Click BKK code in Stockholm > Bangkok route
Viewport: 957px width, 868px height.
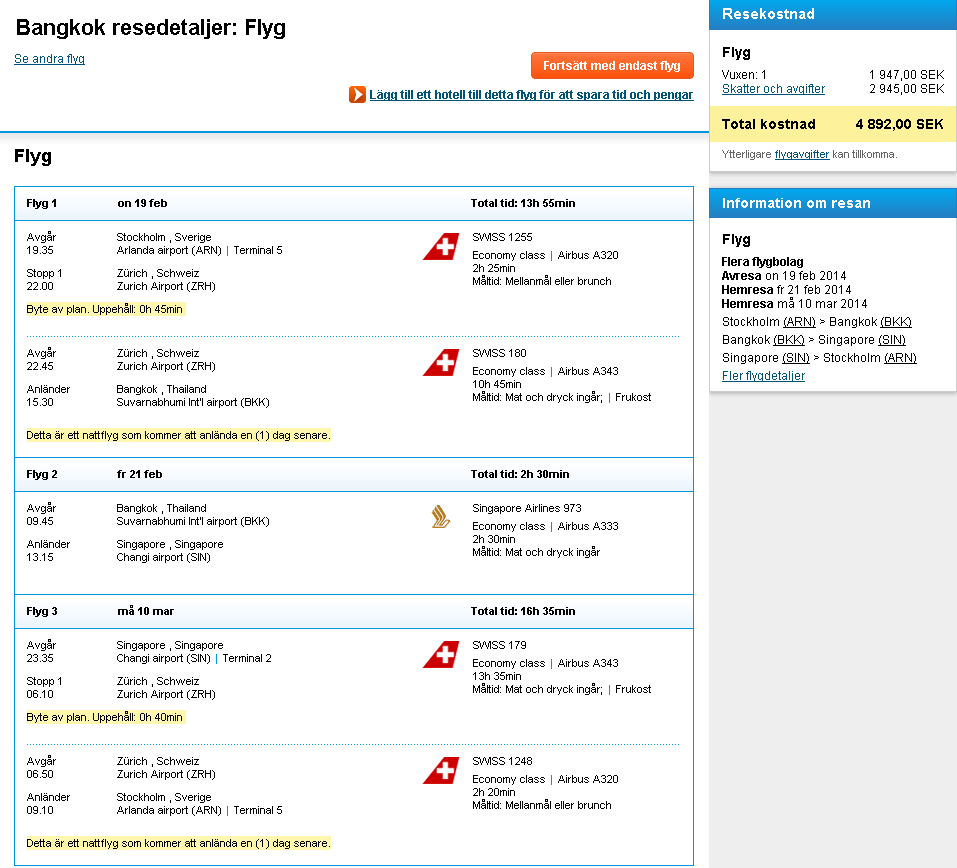tap(895, 322)
